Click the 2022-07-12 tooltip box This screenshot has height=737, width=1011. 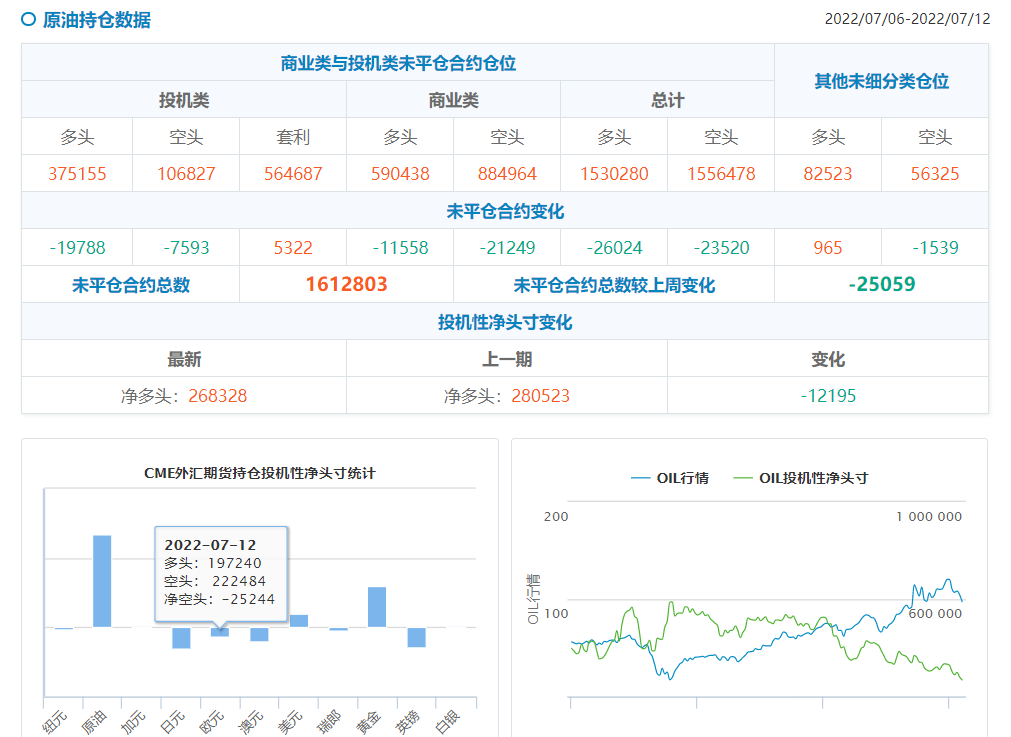tap(220, 572)
